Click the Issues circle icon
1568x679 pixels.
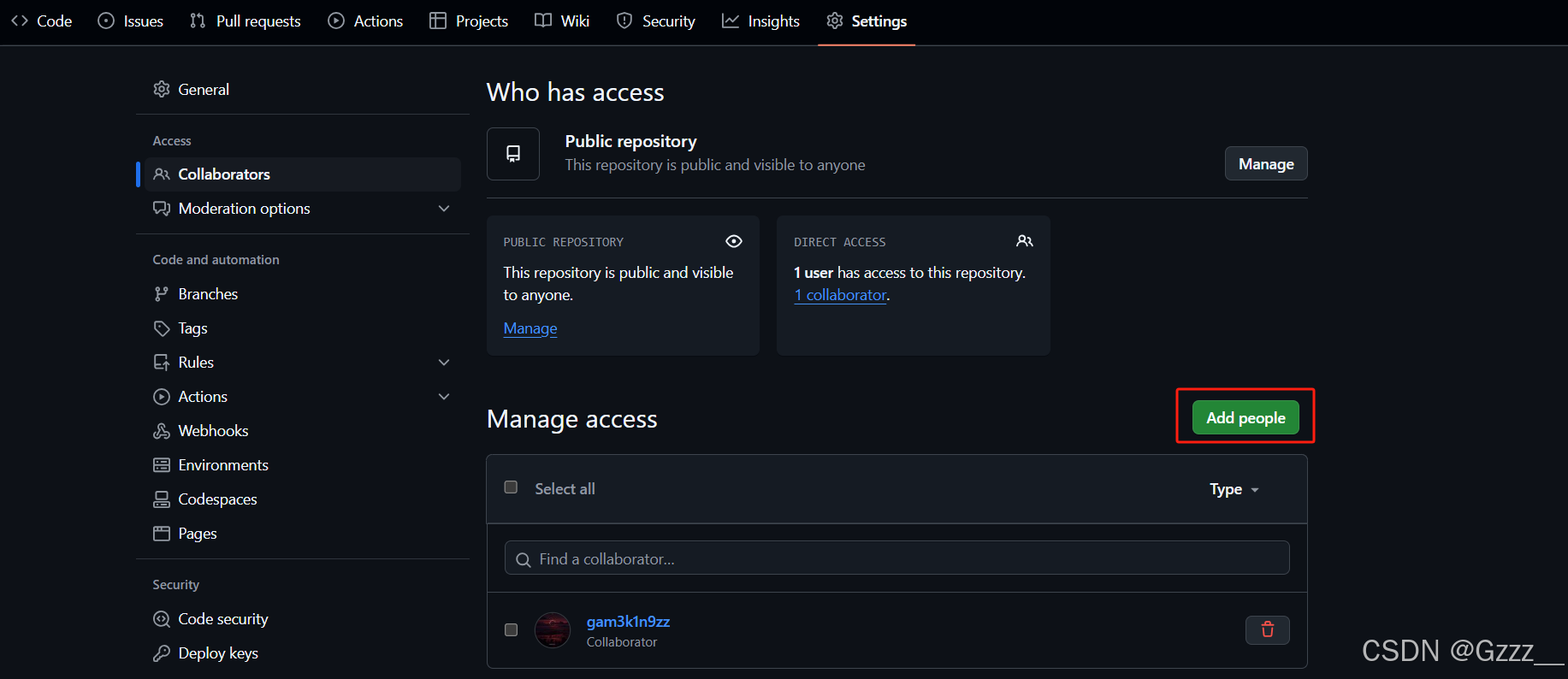(x=106, y=21)
